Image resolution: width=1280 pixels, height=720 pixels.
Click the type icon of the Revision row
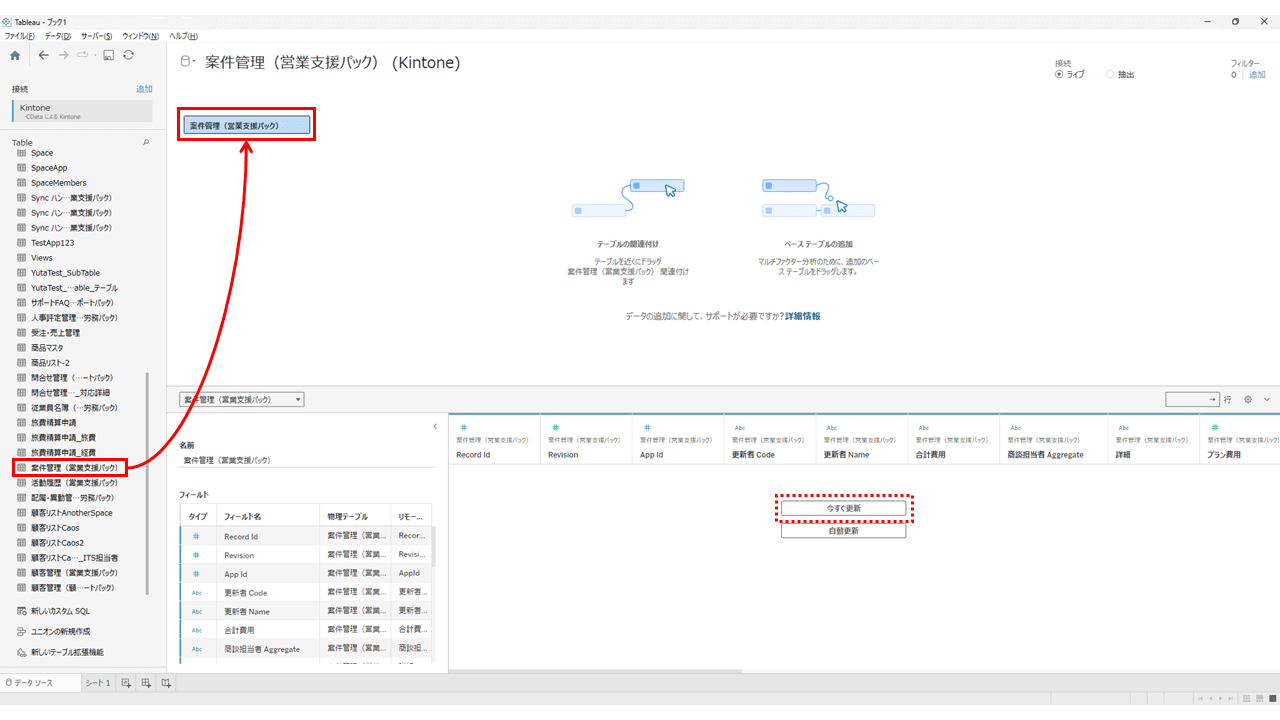pyautogui.click(x=197, y=555)
